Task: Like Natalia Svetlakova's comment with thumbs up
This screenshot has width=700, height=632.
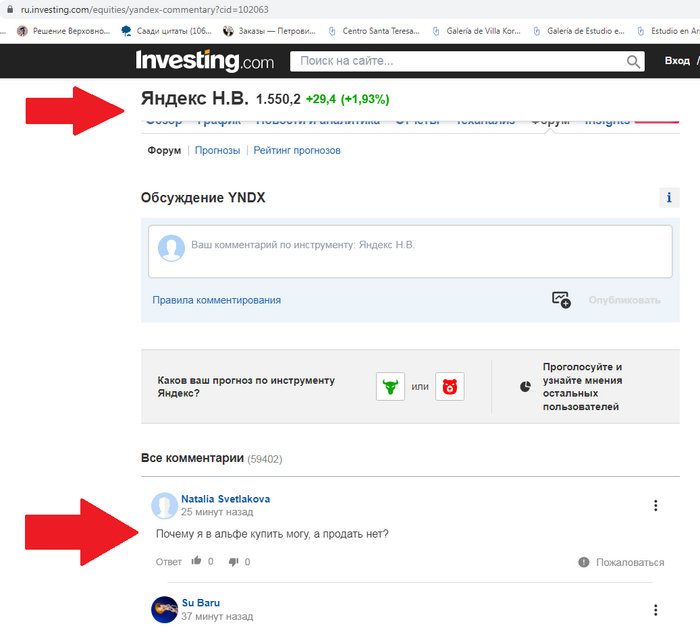Action: click(x=196, y=561)
